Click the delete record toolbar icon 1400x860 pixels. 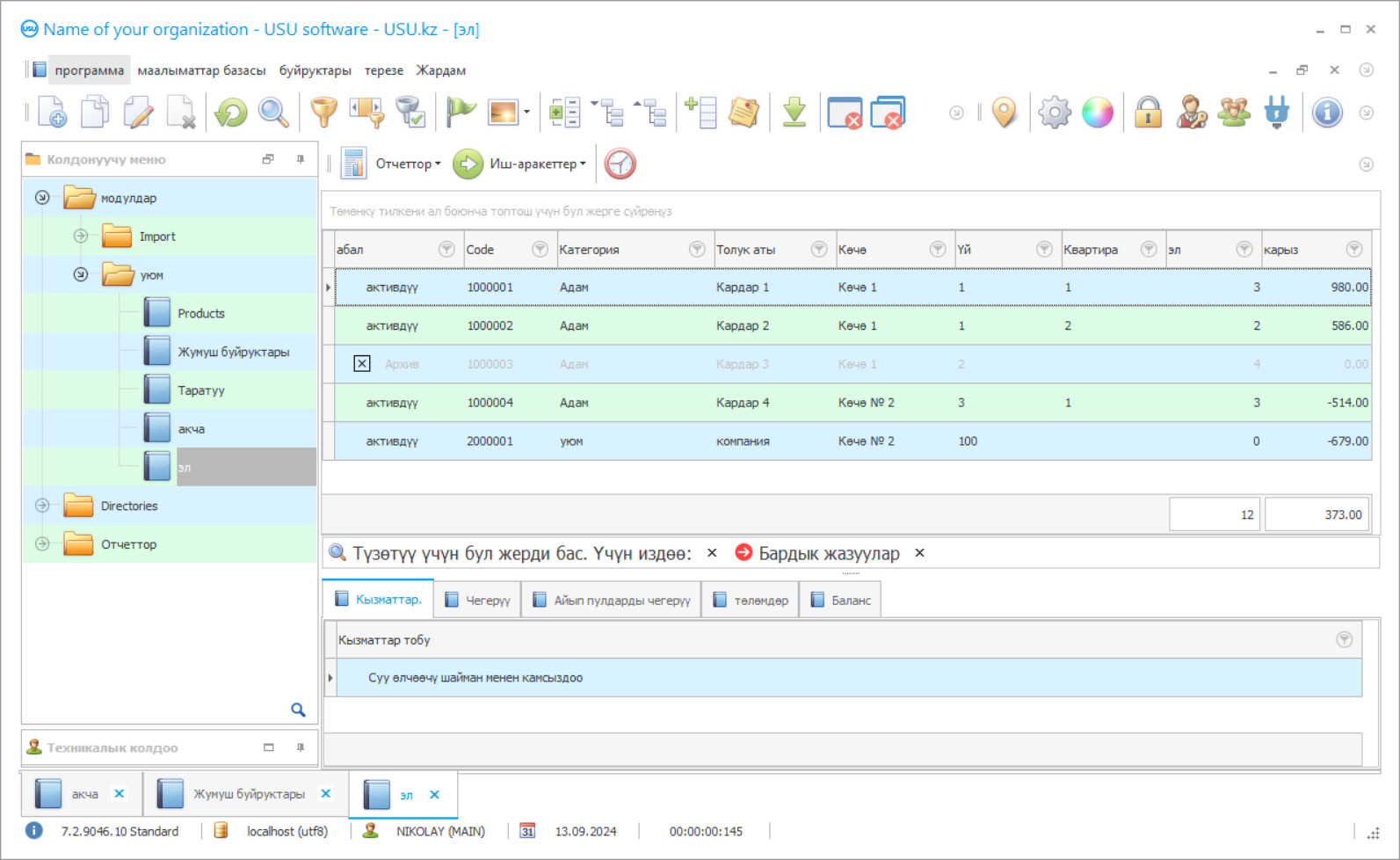(181, 113)
